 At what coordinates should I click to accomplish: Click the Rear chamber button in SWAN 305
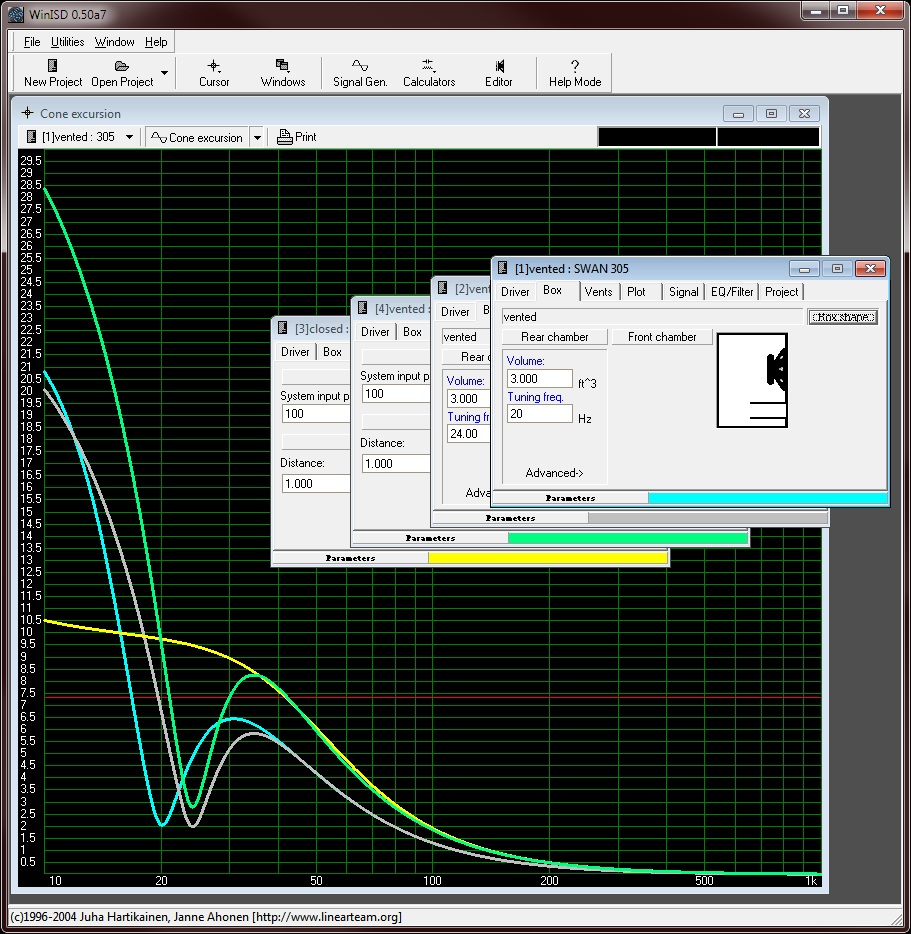pyautogui.click(x=555, y=337)
